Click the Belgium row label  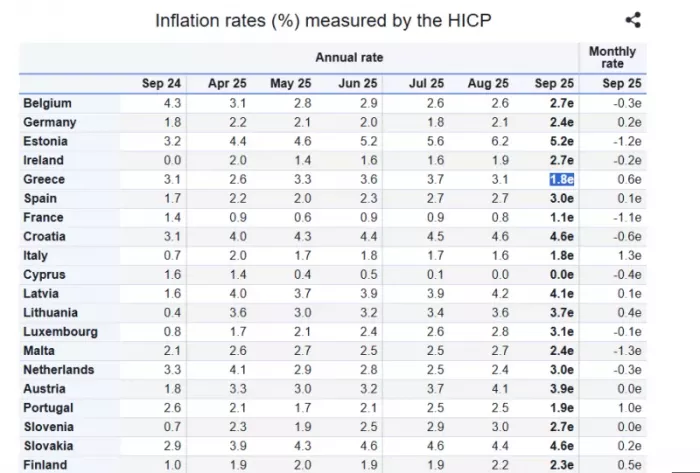(47, 103)
